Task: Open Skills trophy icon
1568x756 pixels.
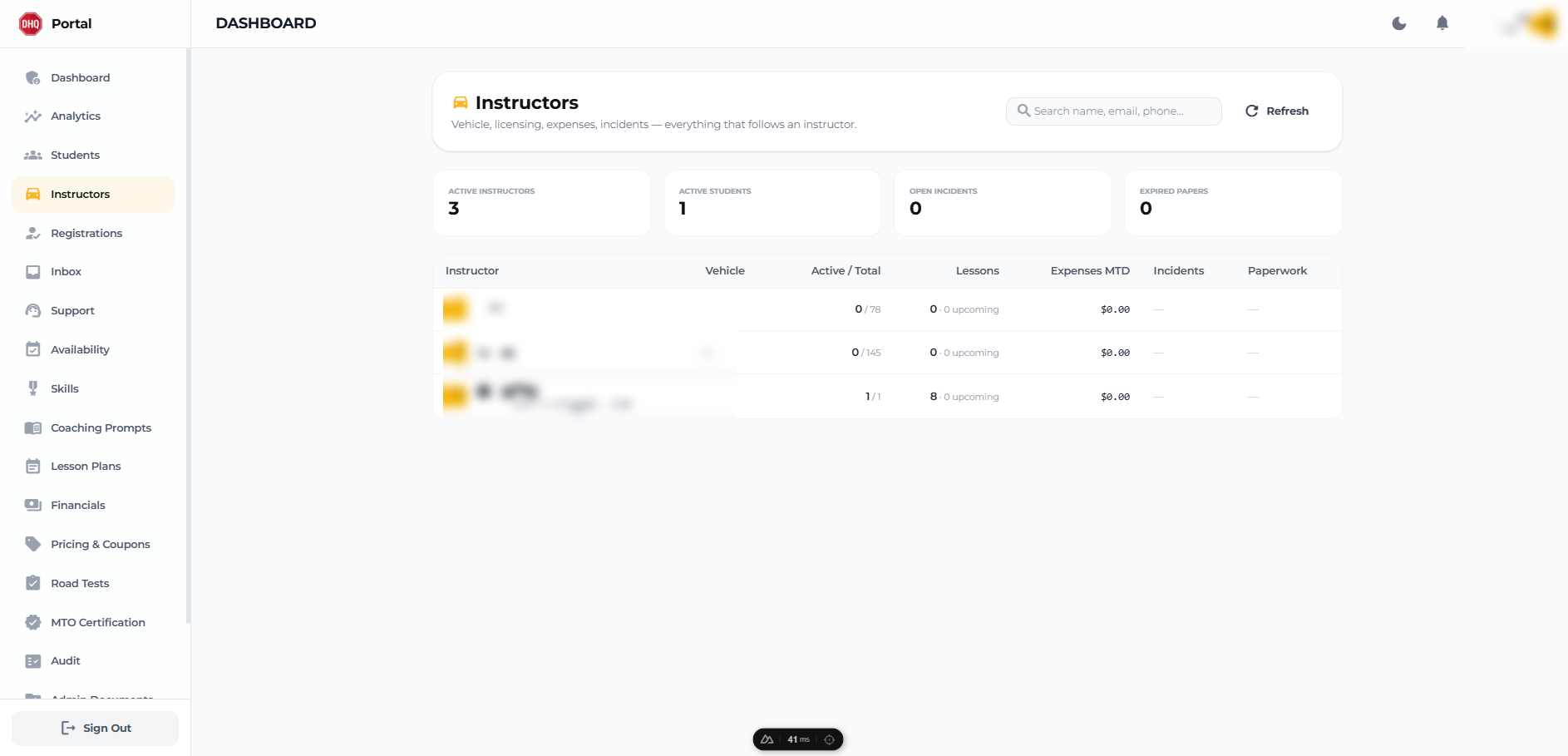Action: point(33,388)
